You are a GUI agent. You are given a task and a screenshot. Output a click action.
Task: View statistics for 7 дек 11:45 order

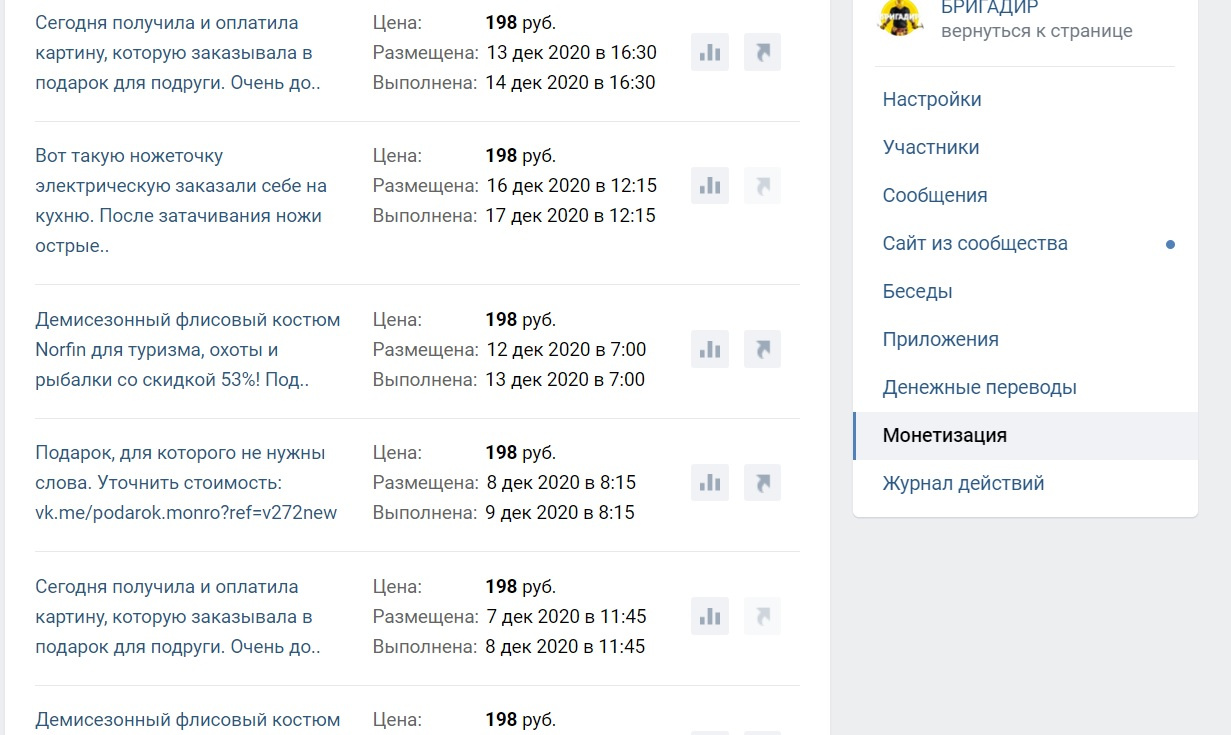(710, 616)
